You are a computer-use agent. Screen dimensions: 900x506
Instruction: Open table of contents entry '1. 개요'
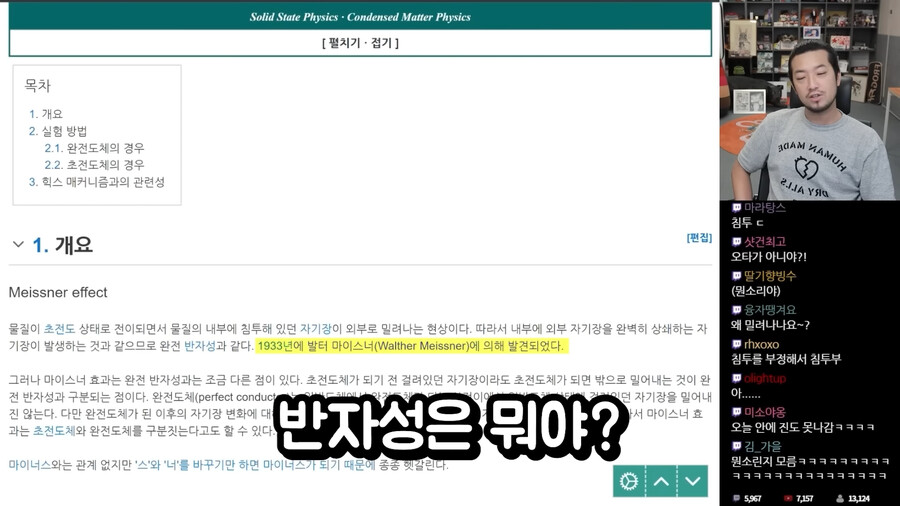46,114
